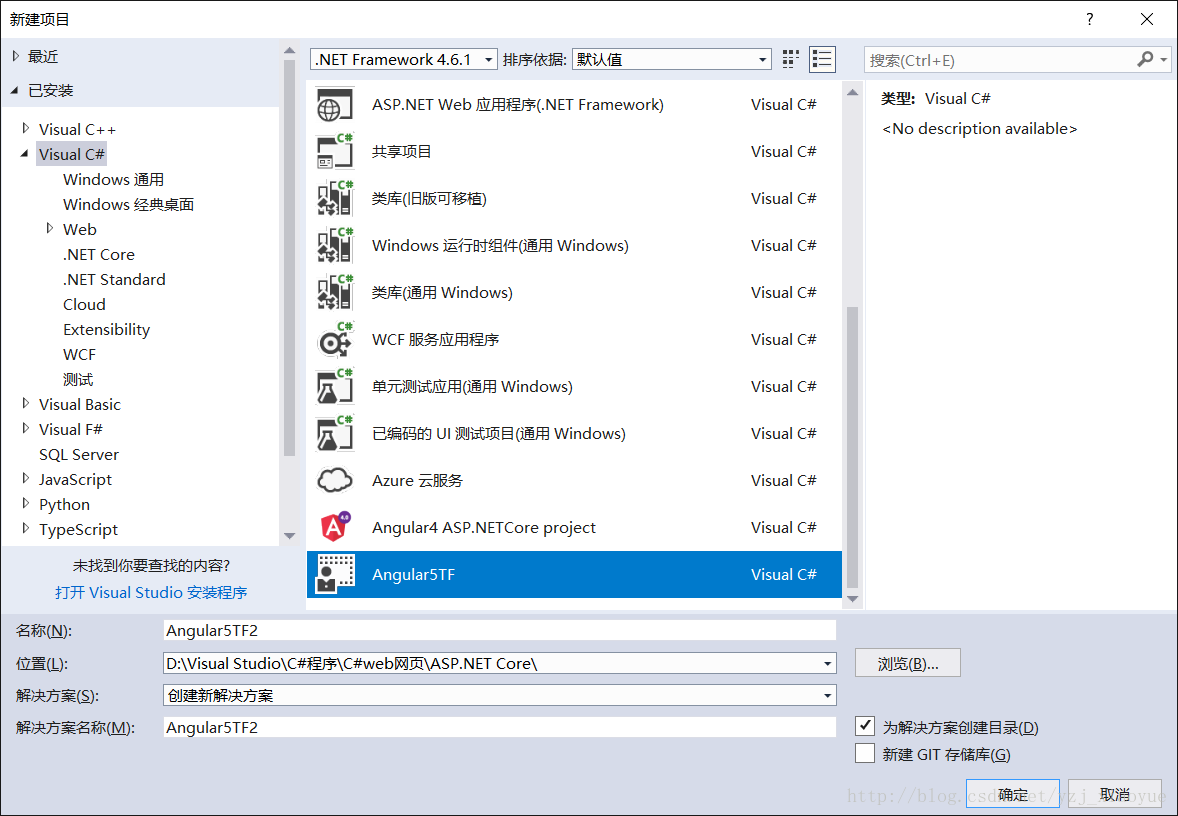
Task: Select Windows 通用 in the tree
Action: 113,180
